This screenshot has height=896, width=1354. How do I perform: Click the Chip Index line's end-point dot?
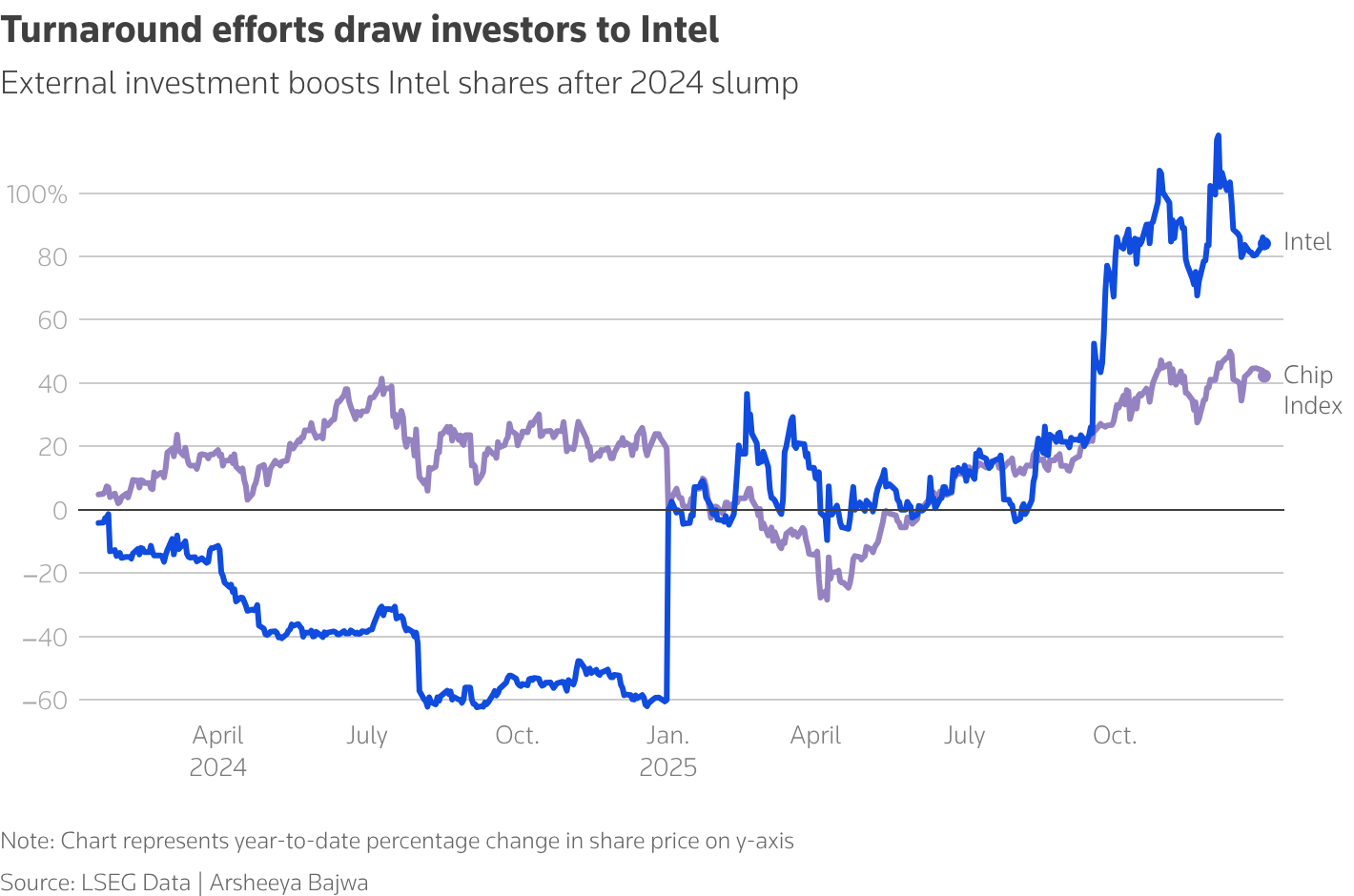click(x=1265, y=377)
